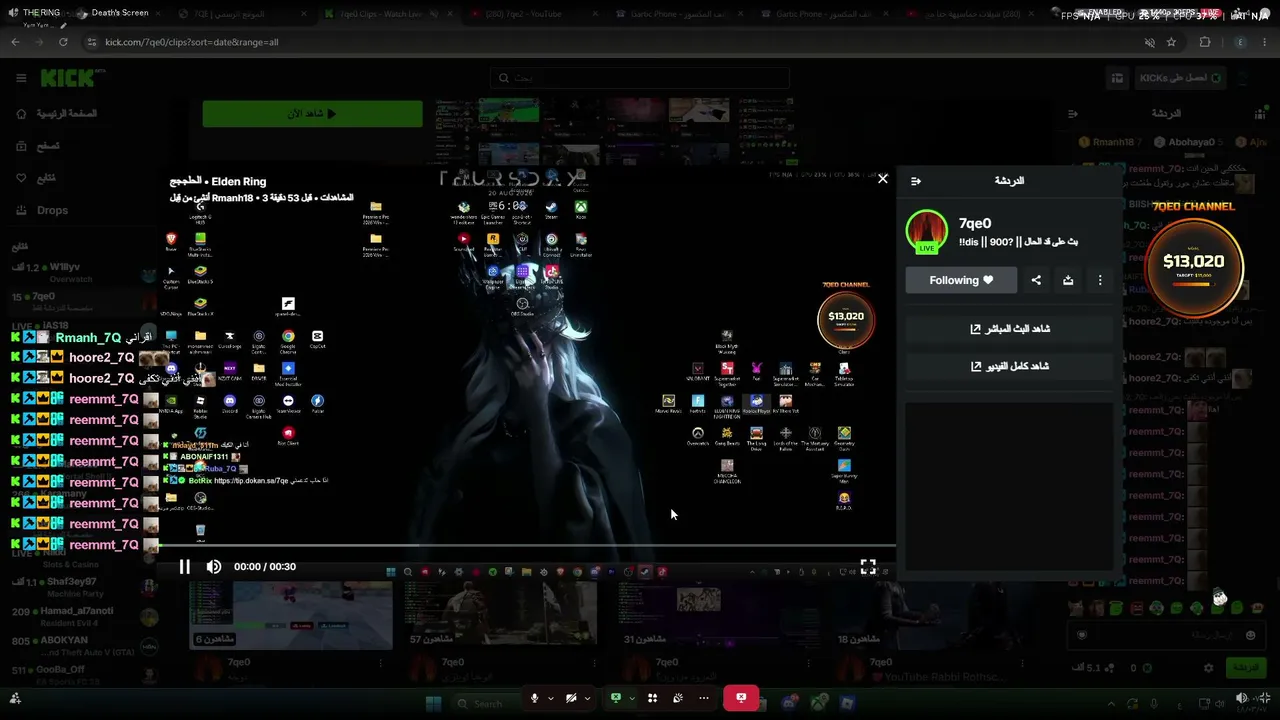
Task: Enter fullscreen mode for the clip
Action: 868,567
